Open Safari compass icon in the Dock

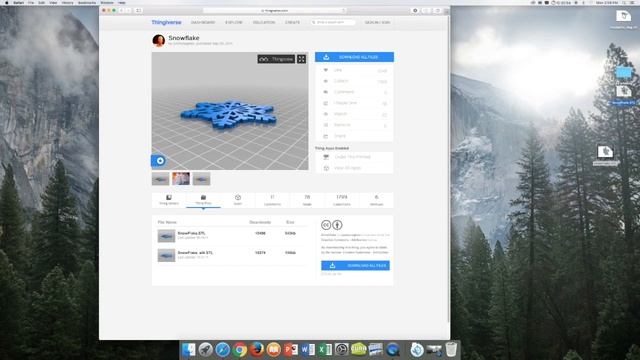(x=223, y=350)
